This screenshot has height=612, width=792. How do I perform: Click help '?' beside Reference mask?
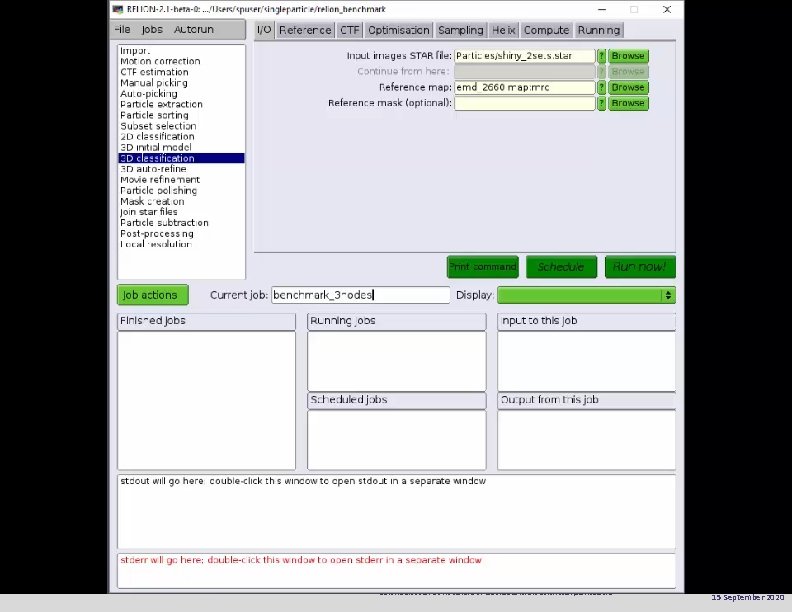601,103
